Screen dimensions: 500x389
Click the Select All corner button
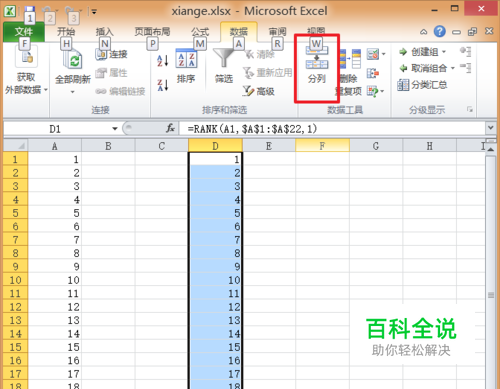(x=16, y=146)
